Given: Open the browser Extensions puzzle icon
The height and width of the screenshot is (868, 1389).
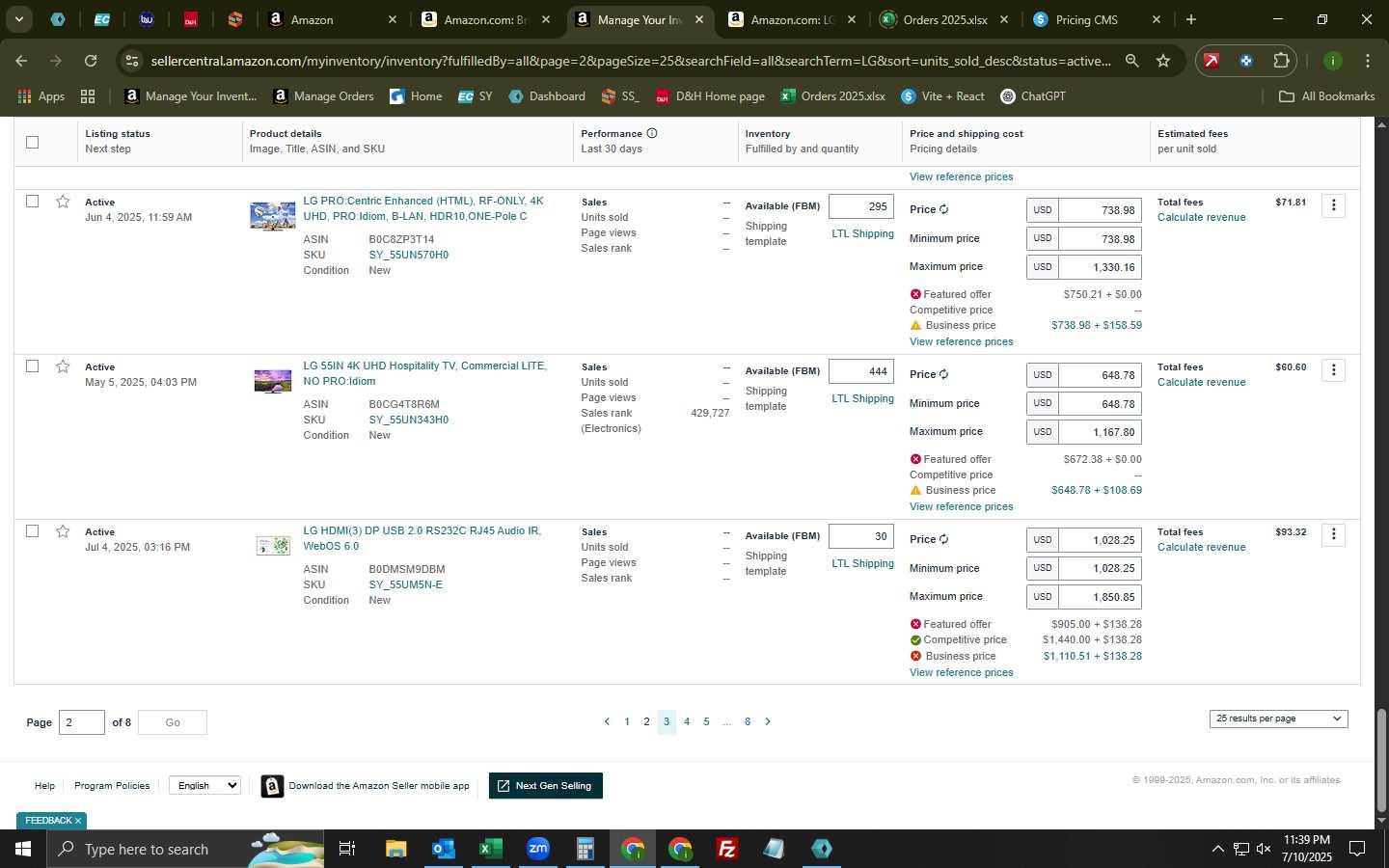Looking at the screenshot, I should 1281,61.
